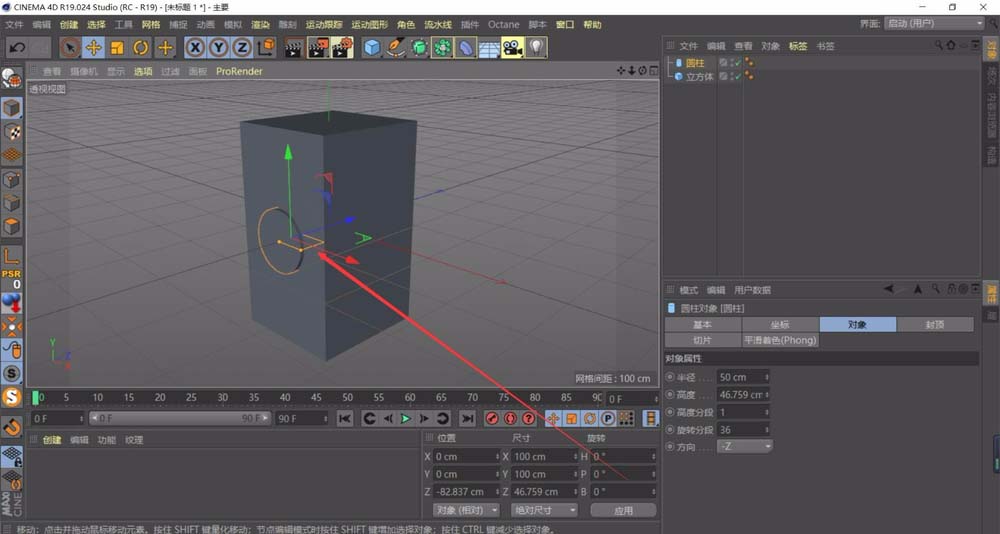The image size is (1000, 534).
Task: Switch to Polygons mode cube icon
Action: [x=11, y=226]
